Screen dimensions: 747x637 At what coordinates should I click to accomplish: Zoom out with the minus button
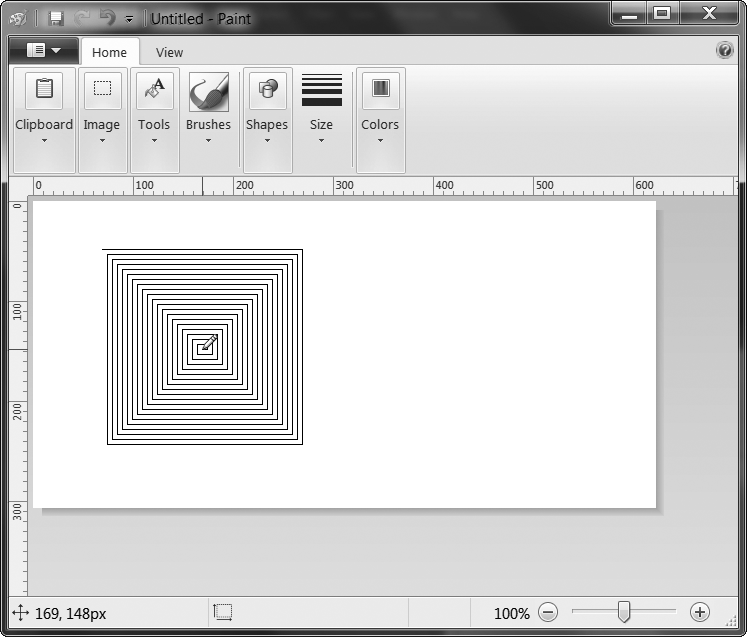pos(548,612)
